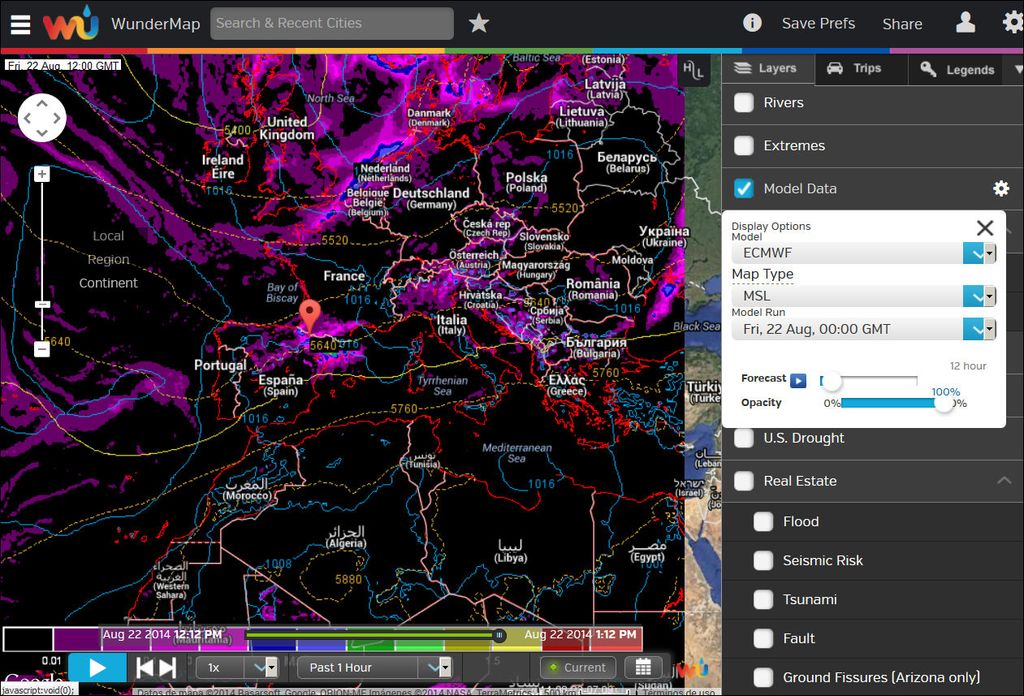The image size is (1024, 696).
Task: Open the Past 1 Hour dropdown
Action: (375, 668)
